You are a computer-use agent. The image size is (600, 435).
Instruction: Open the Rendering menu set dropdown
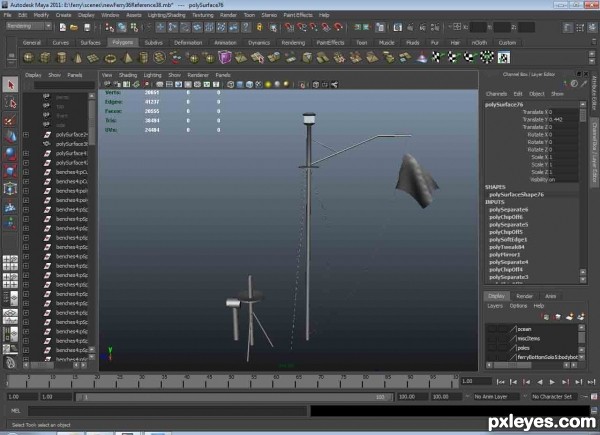click(29, 26)
